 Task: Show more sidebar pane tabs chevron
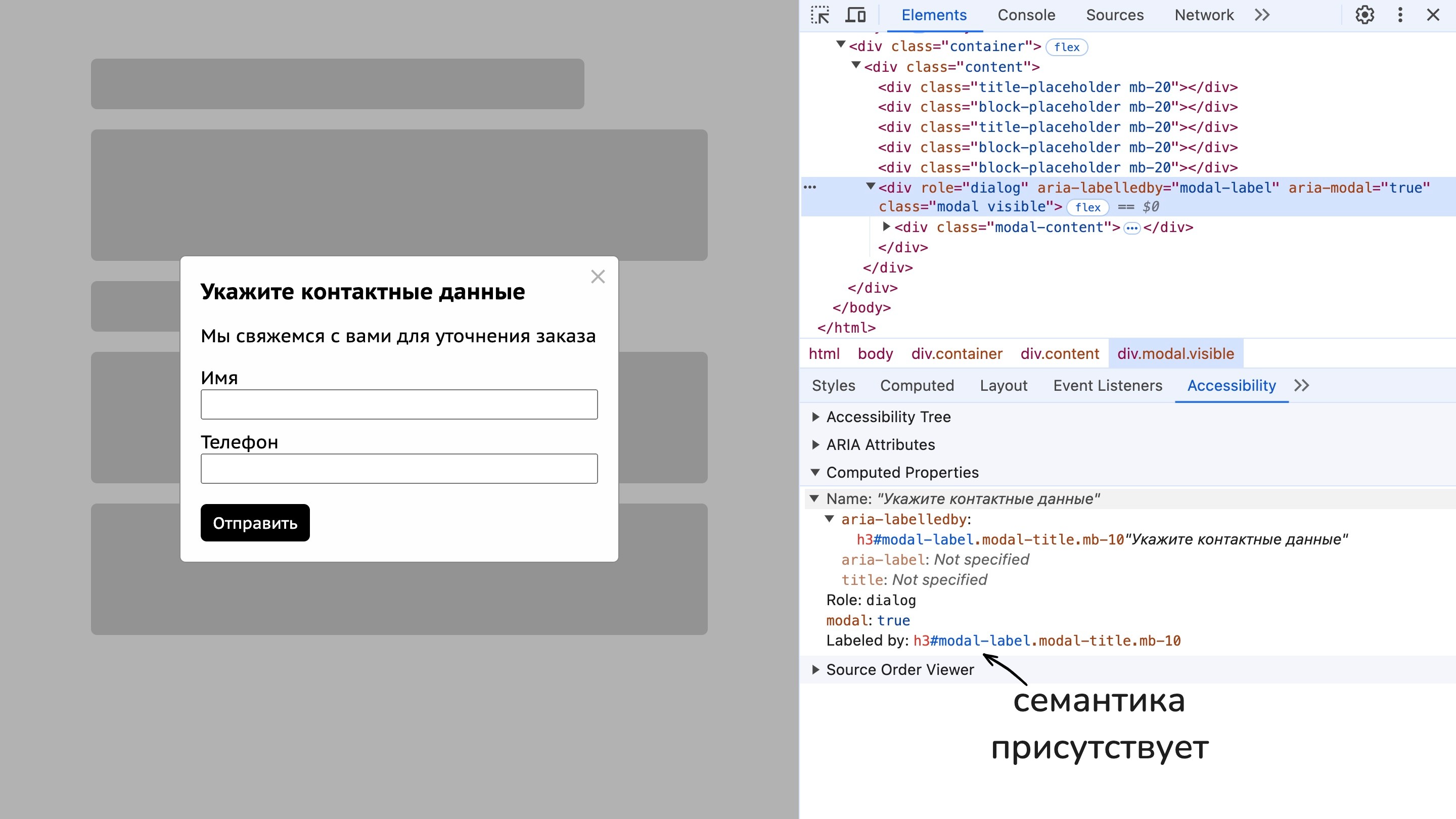click(1302, 385)
